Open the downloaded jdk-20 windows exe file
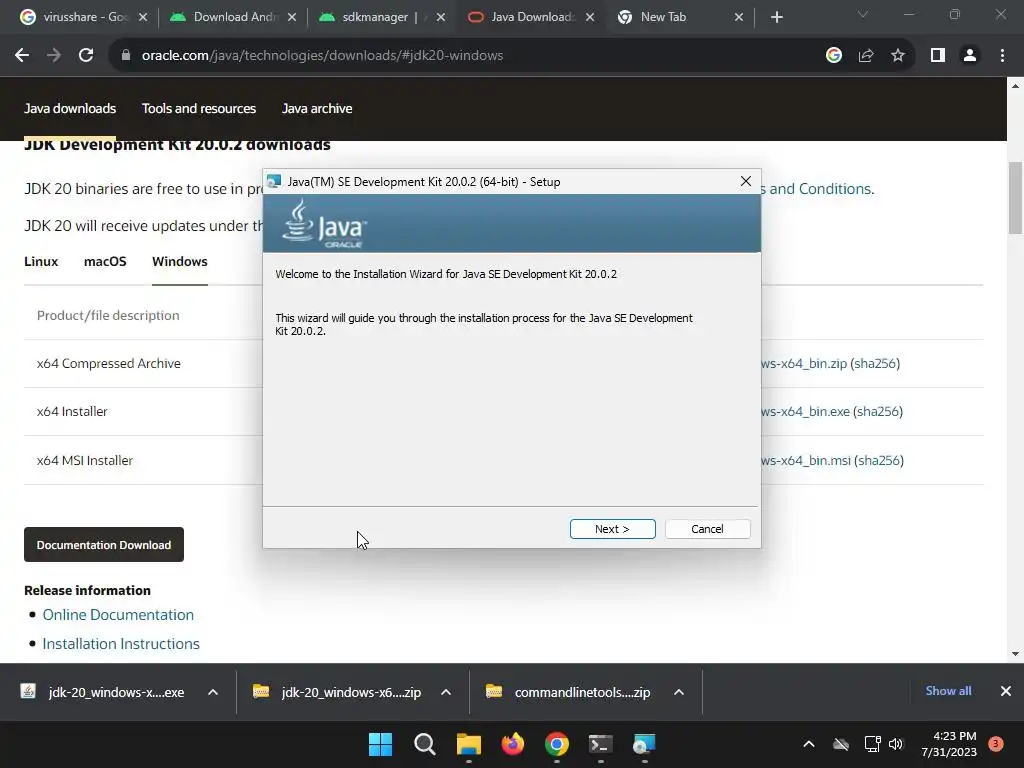 103,692
